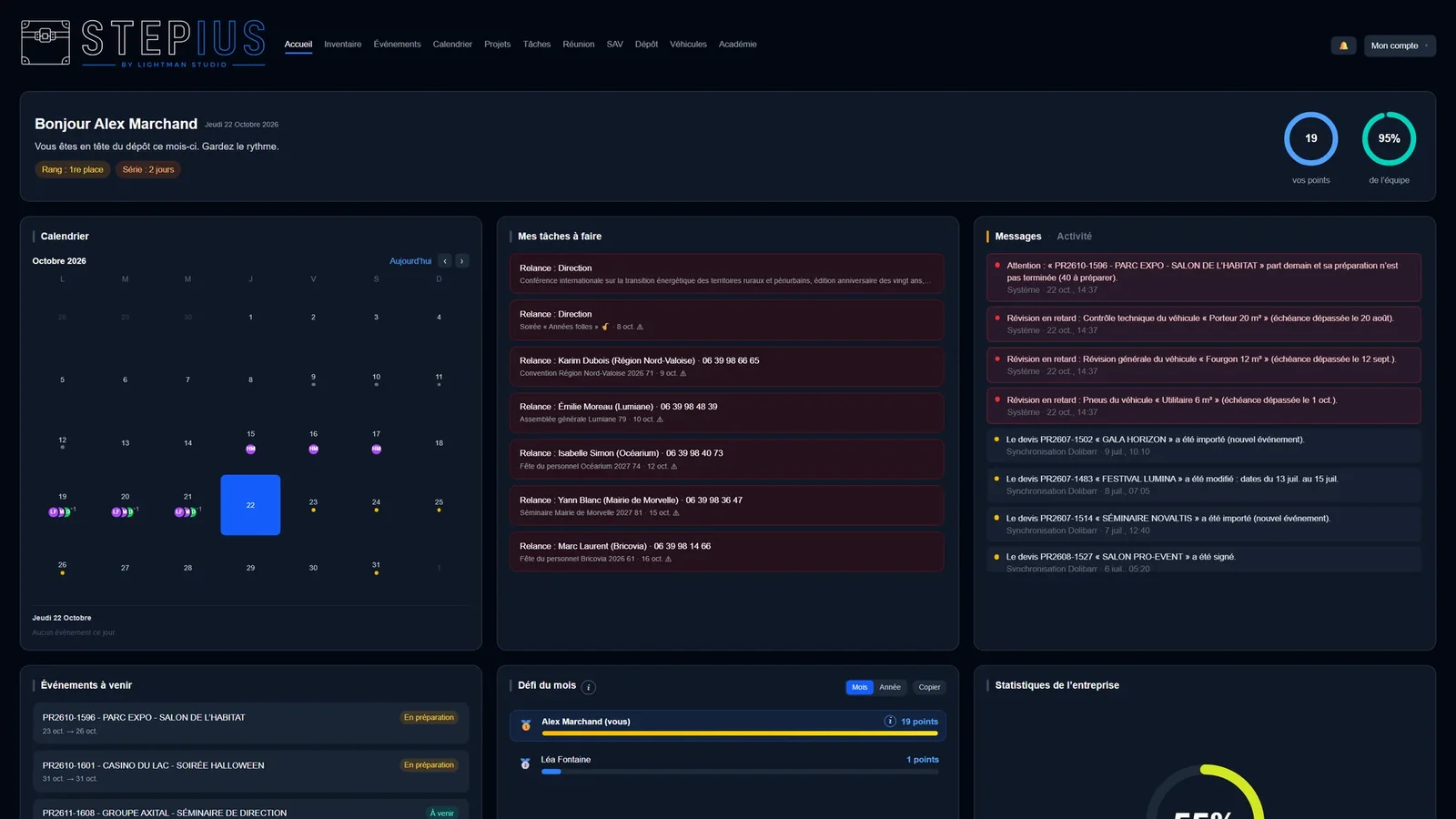Viewport: 1456px width, 819px height.
Task: Switch the challenge view to Année
Action: 890,687
